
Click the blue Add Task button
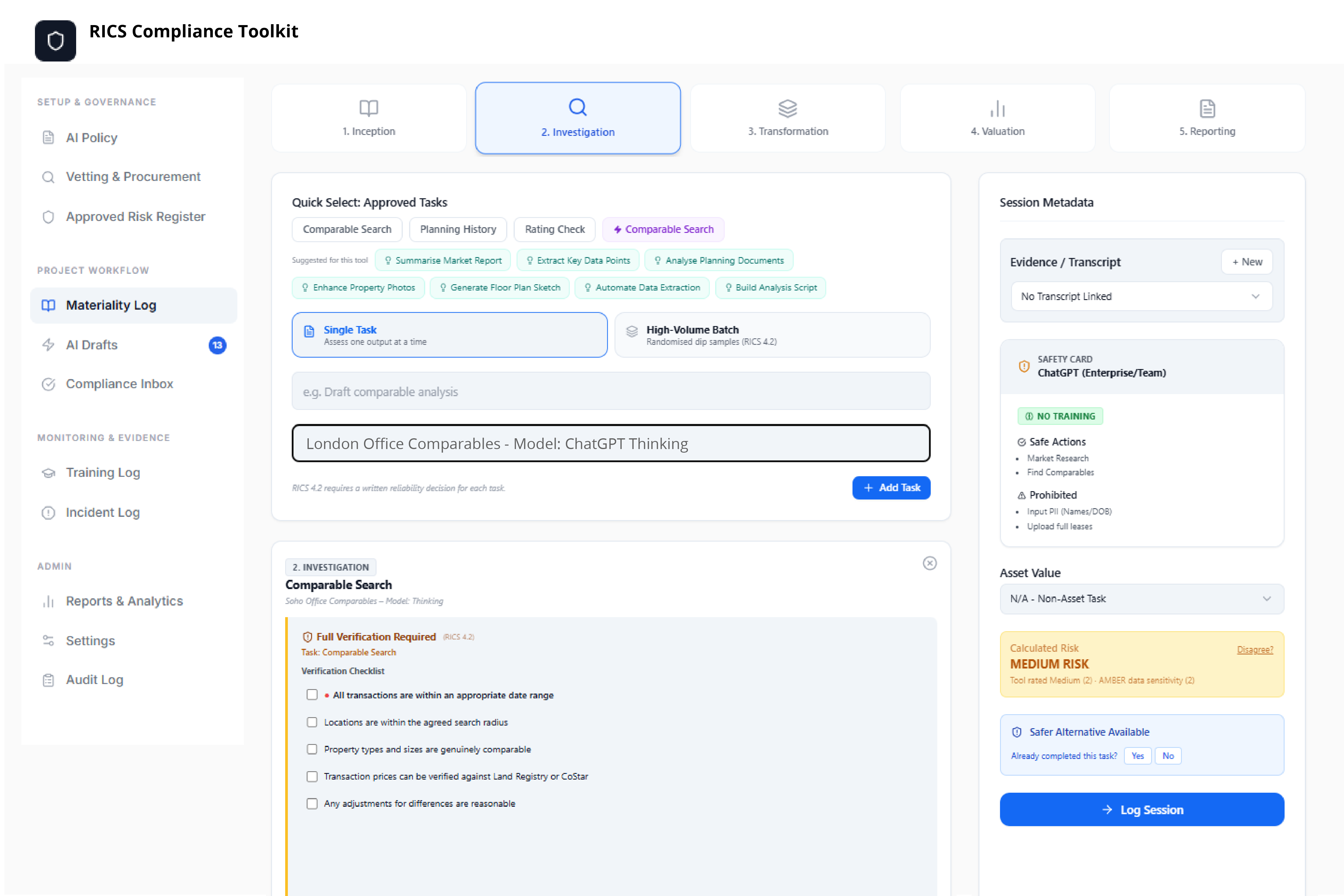pos(891,488)
